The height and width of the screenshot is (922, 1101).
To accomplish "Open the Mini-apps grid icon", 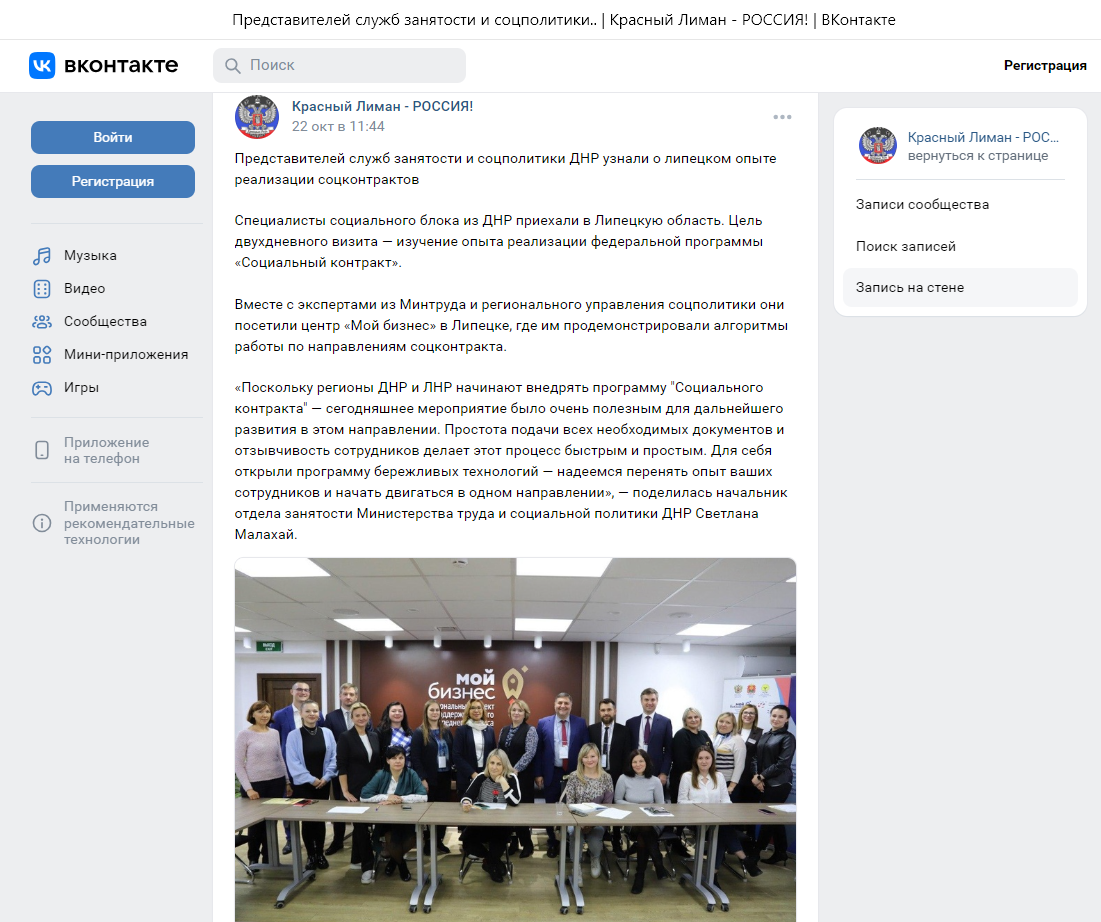I will coord(42,355).
